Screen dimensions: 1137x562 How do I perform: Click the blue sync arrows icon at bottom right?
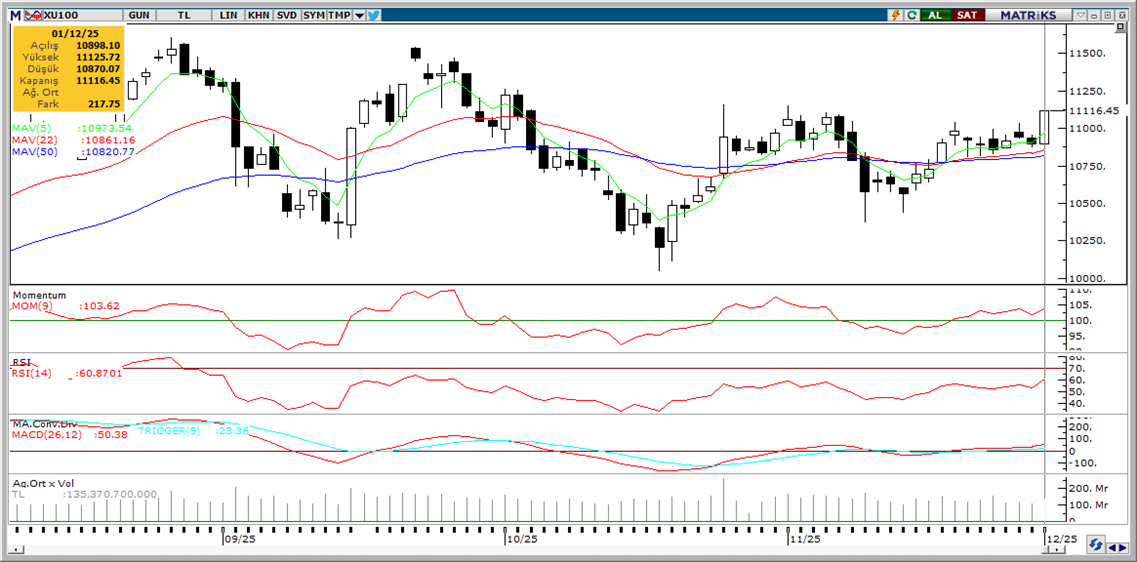pos(1097,545)
